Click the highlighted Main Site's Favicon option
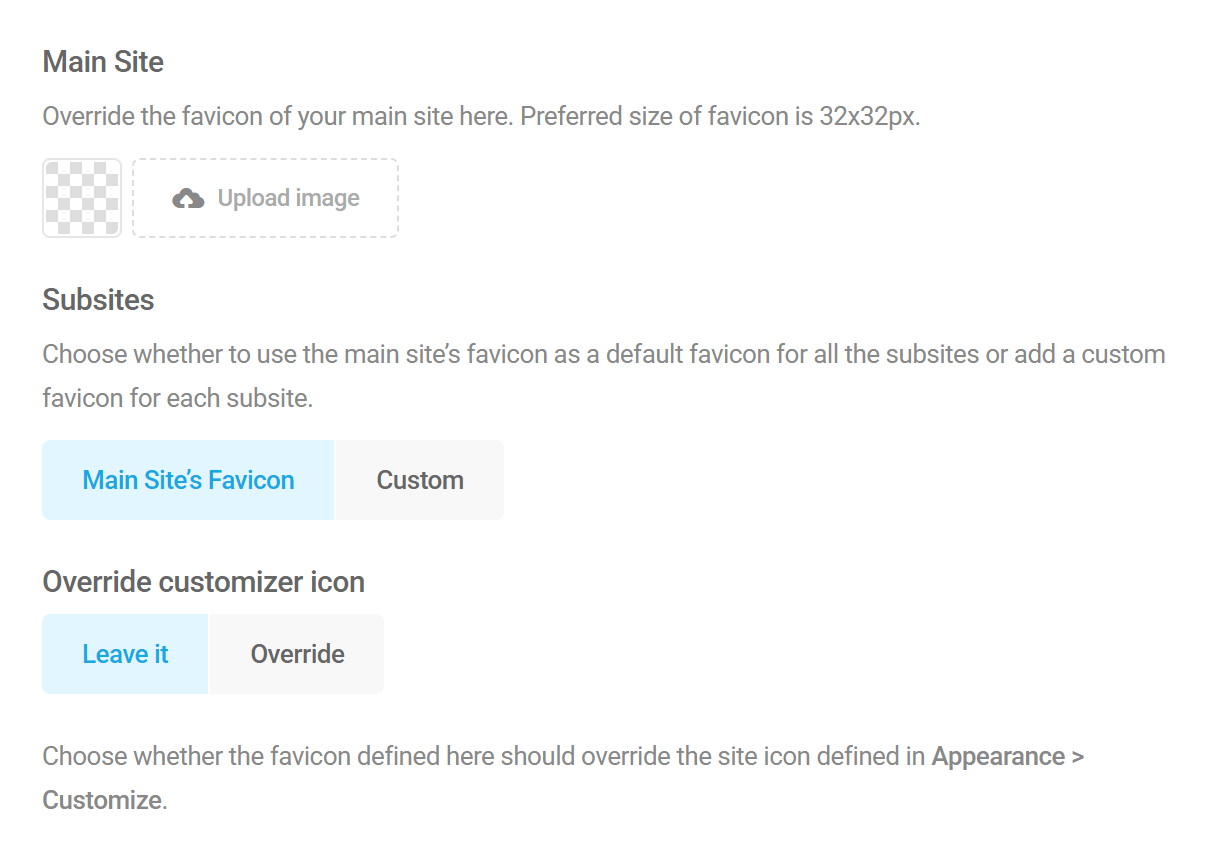Screen dimensions: 1220x856 (187, 479)
